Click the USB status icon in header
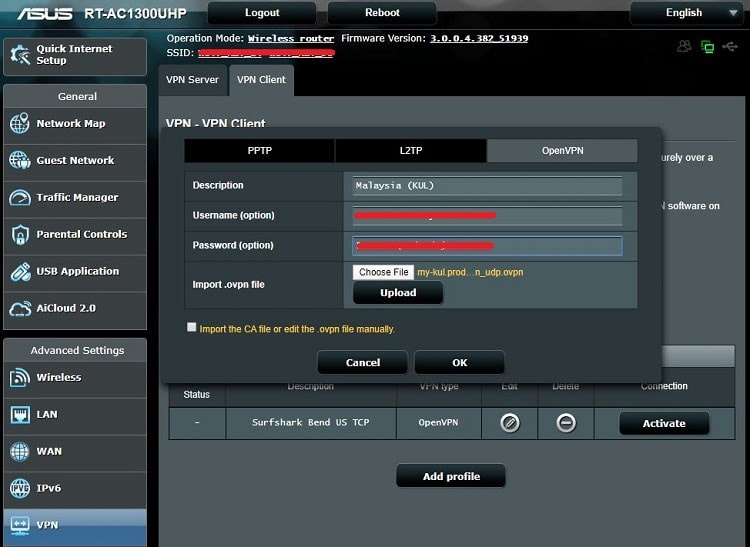Viewport: 750px width, 547px height. point(730,46)
